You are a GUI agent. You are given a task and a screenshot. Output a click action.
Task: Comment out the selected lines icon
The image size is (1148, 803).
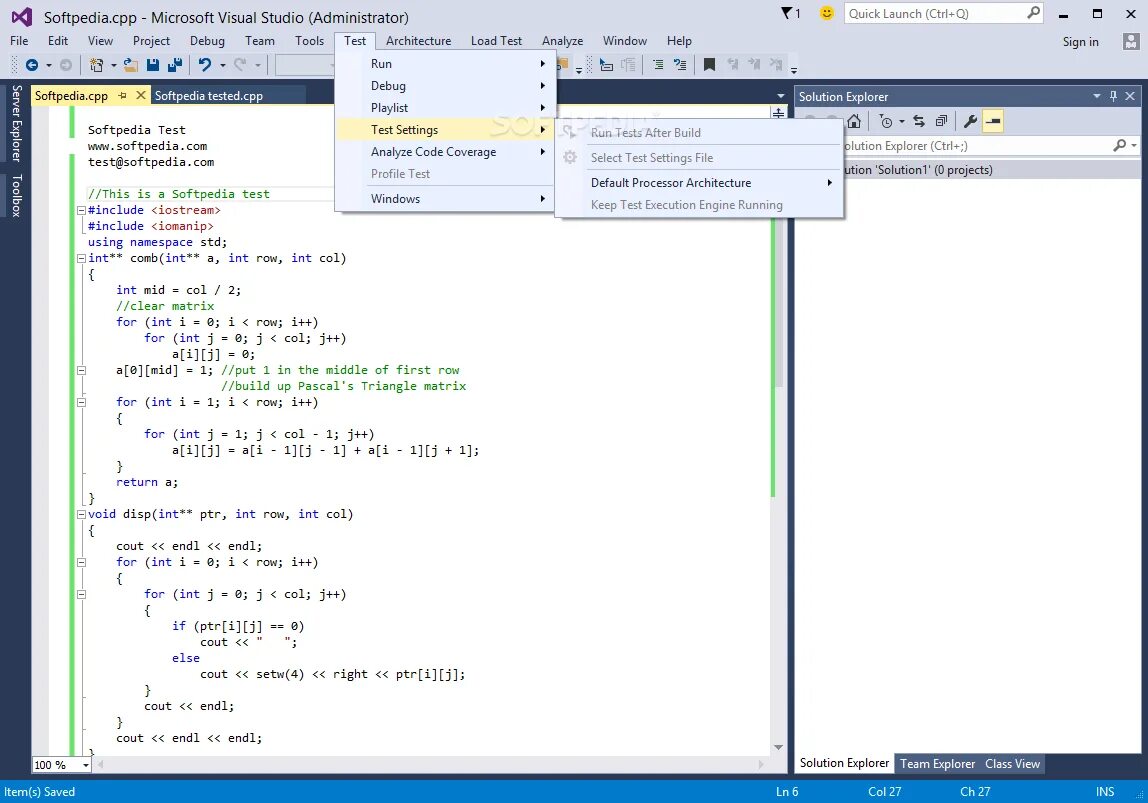click(657, 65)
